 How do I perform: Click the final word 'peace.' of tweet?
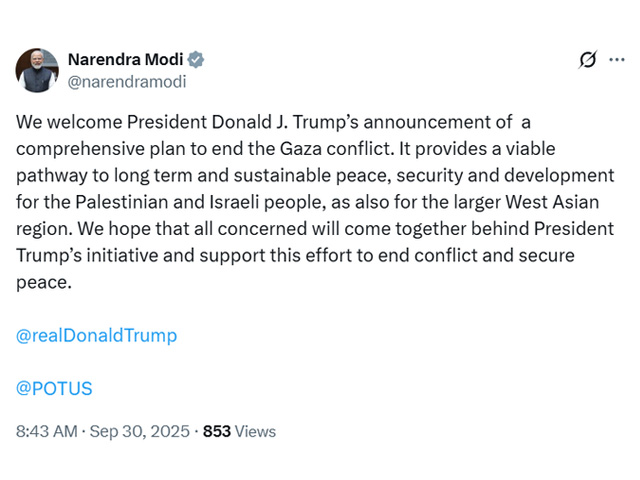(x=45, y=282)
